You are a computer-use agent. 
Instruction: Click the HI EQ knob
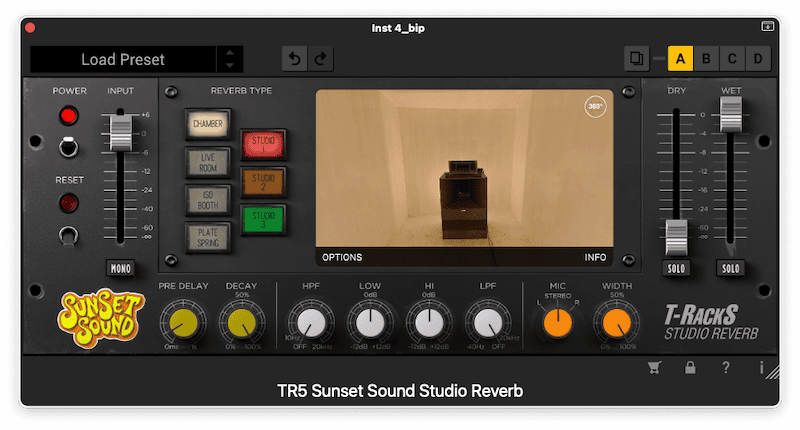[x=429, y=323]
